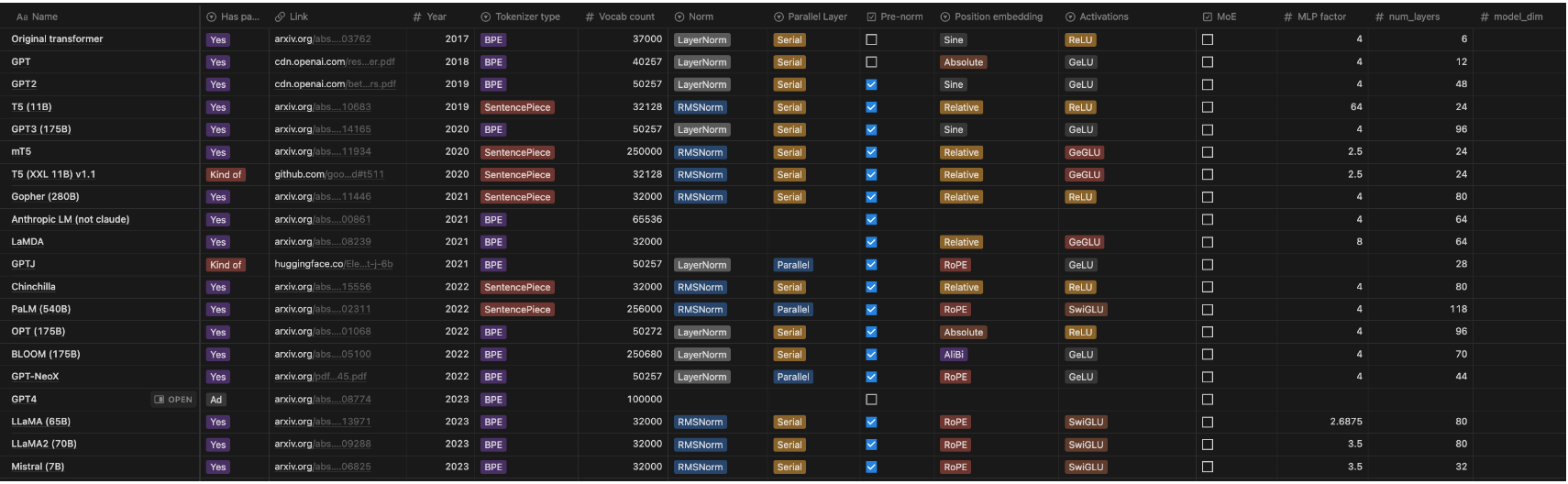
Task: Open GPT-NeoX arxiv pdf link
Action: (320, 377)
